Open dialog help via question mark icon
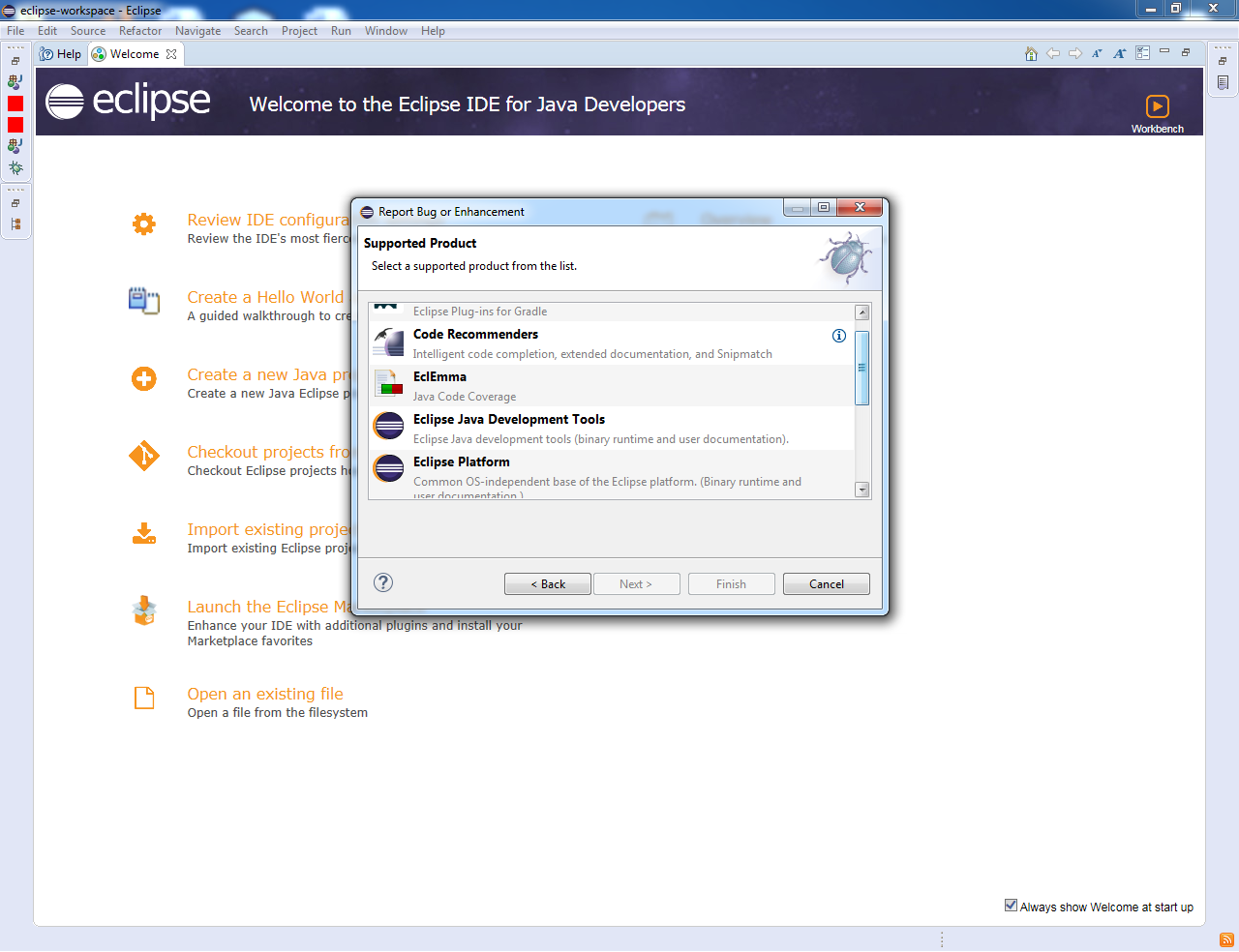The width and height of the screenshot is (1239, 952). coord(383,582)
